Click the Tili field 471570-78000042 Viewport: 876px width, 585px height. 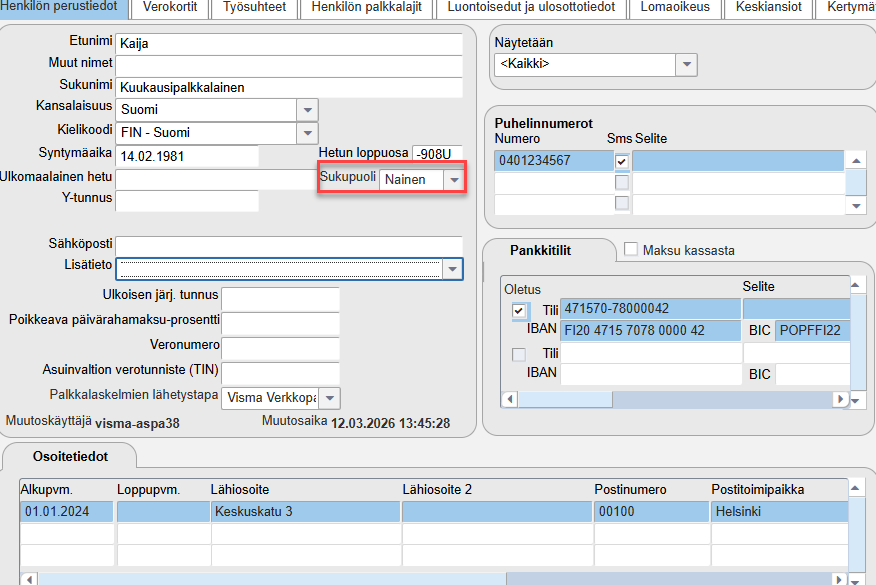(650, 309)
